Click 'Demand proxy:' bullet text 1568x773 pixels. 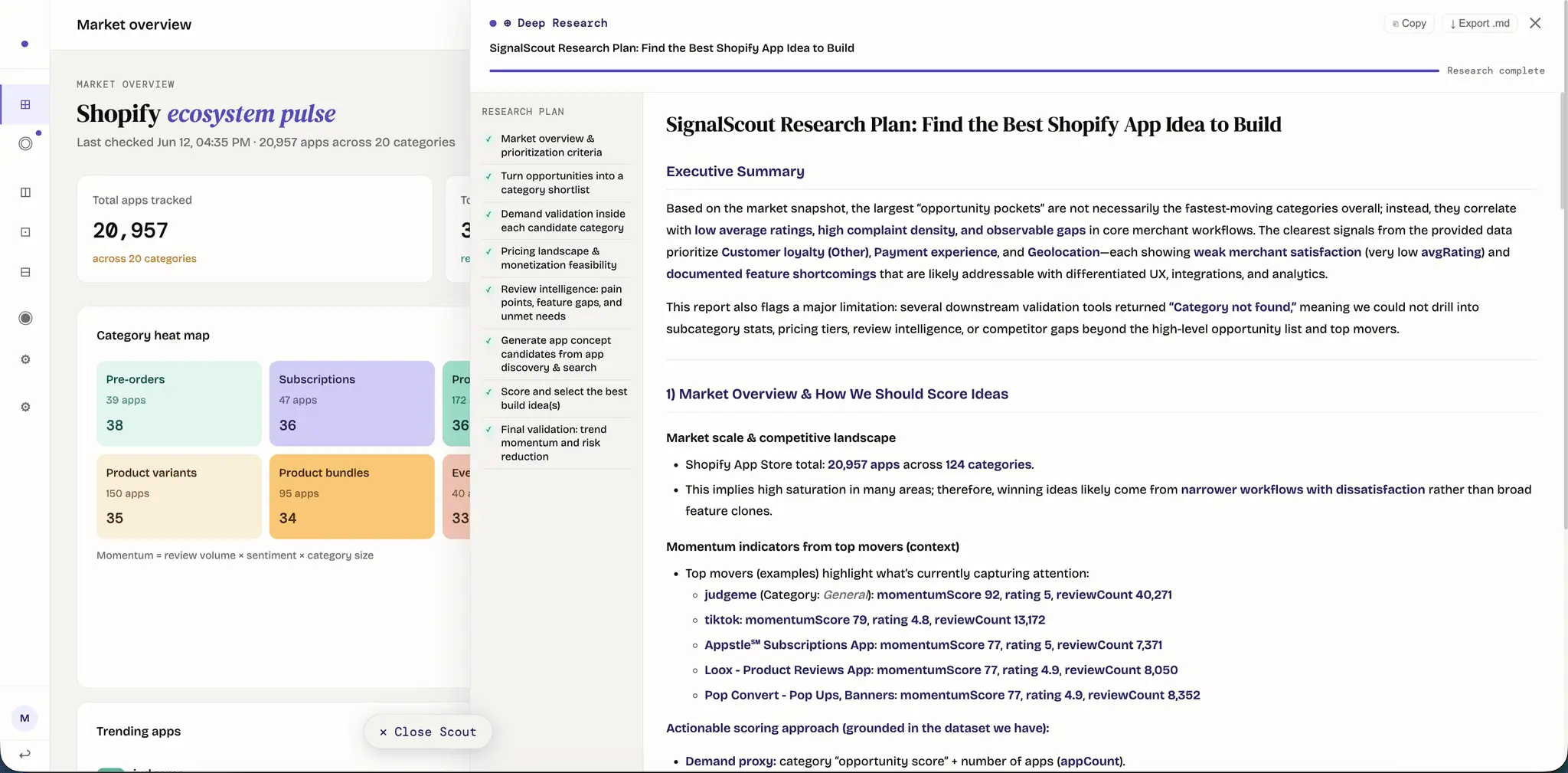[x=730, y=762]
